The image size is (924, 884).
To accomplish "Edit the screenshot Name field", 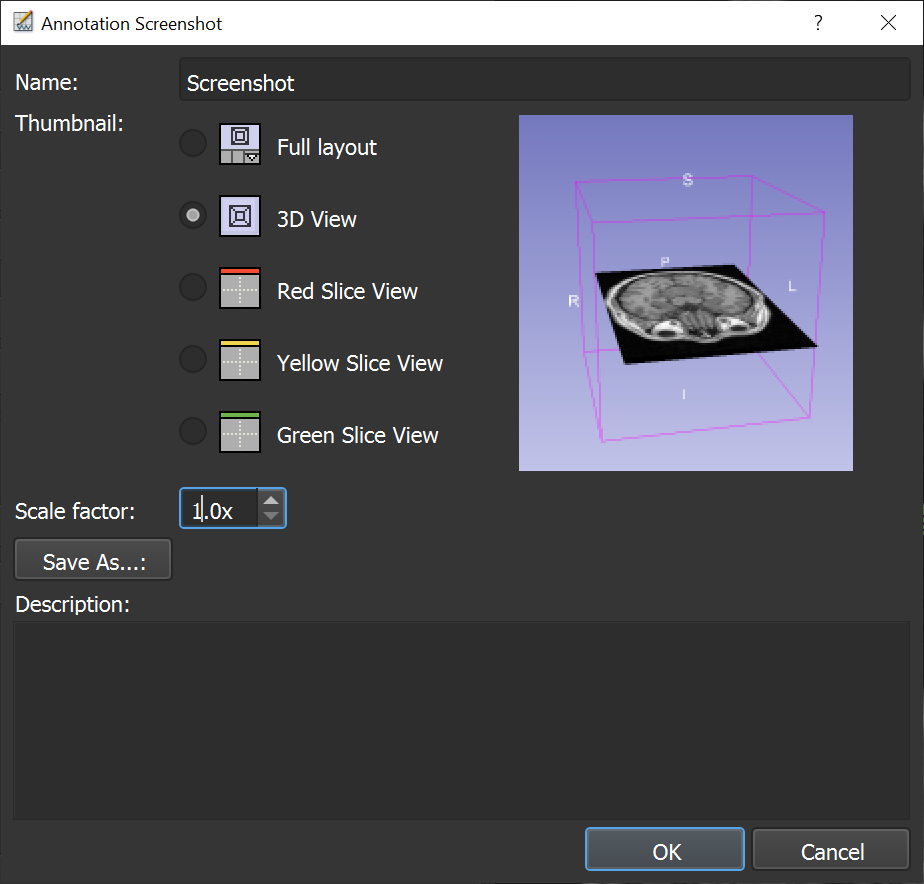I will point(544,82).
